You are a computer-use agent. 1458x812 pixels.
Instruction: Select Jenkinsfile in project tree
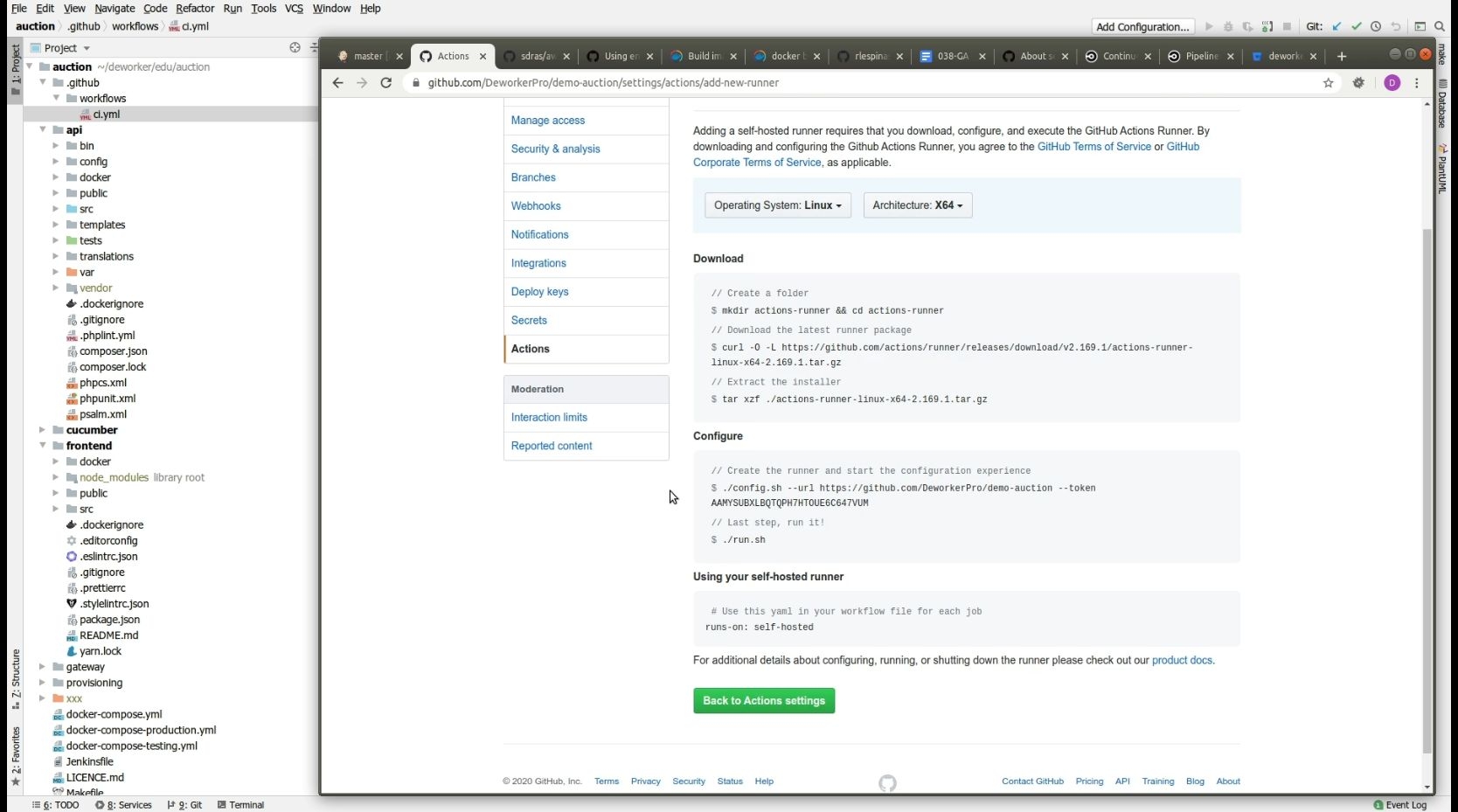[x=89, y=761]
